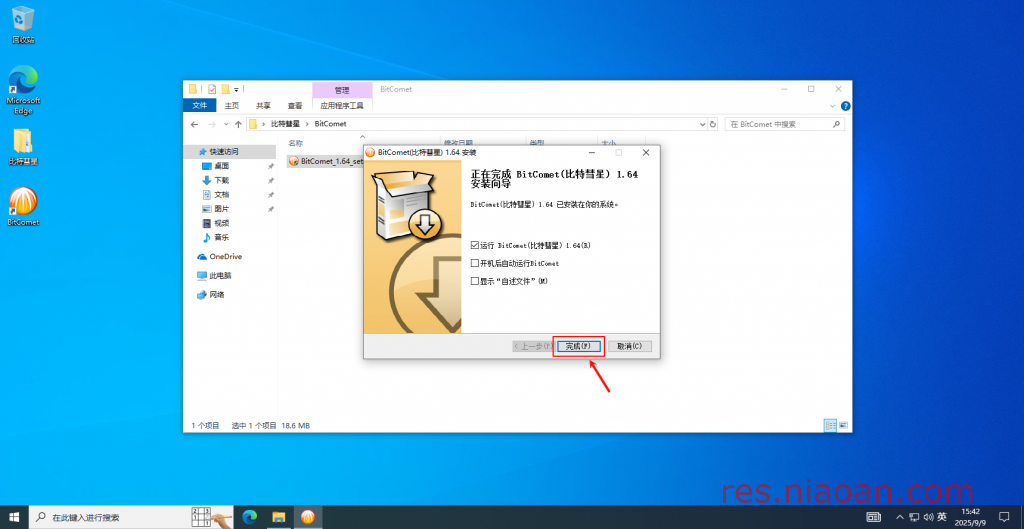Show hidden system tray icons
1024x529 pixels.
tap(900, 517)
